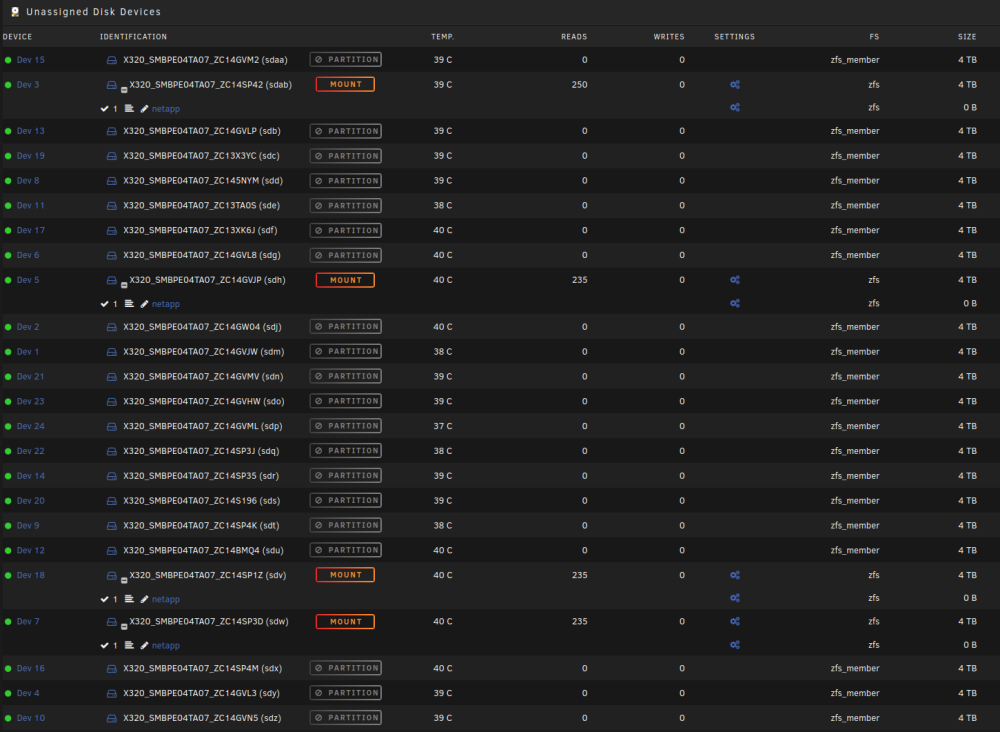
Task: Open Dev 17 device link
Action: point(31,231)
